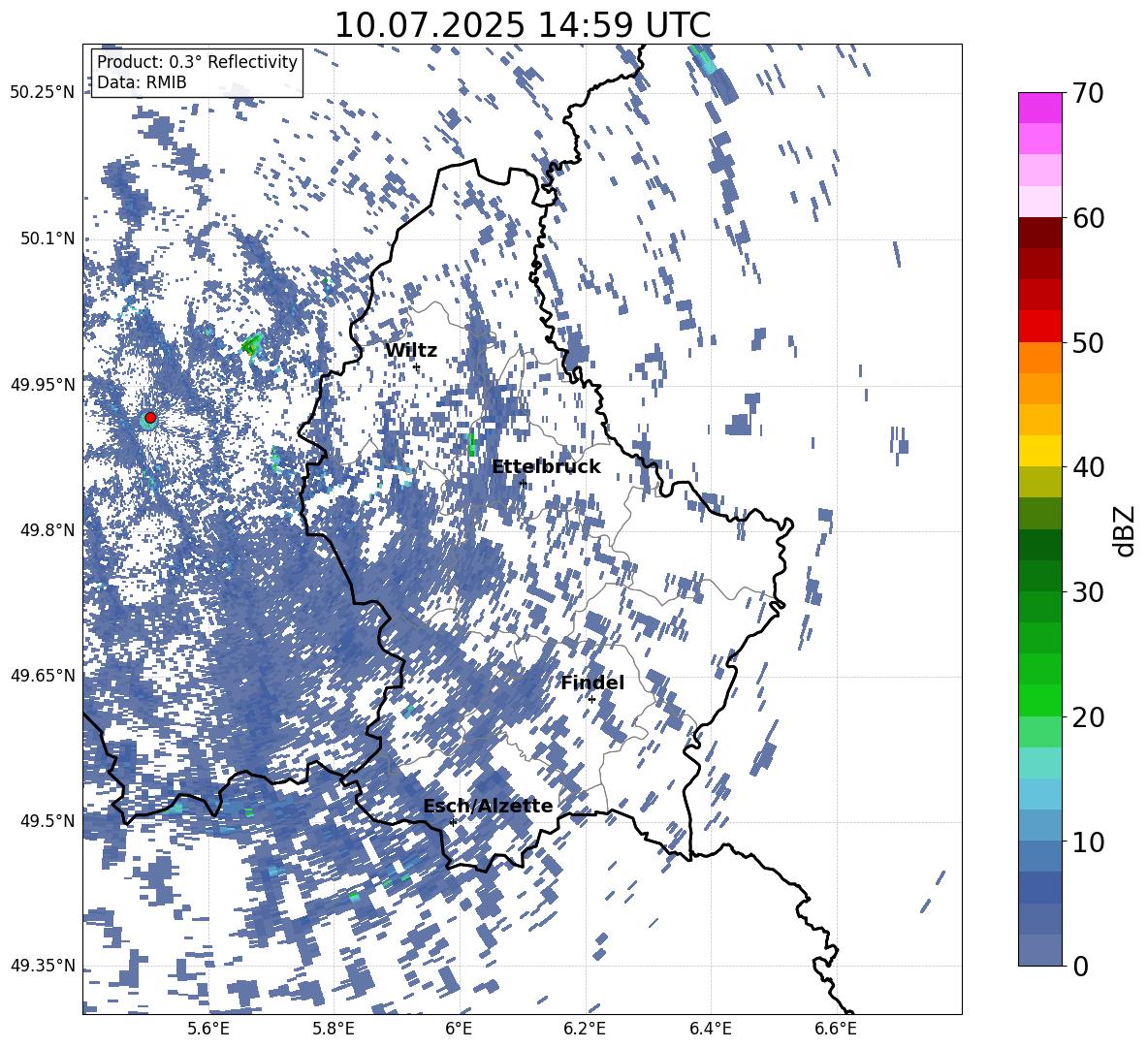Click the Esch/Alzette cross marker
Image resolution: width=1148 pixels, height=1048 pixels.
coord(453,822)
